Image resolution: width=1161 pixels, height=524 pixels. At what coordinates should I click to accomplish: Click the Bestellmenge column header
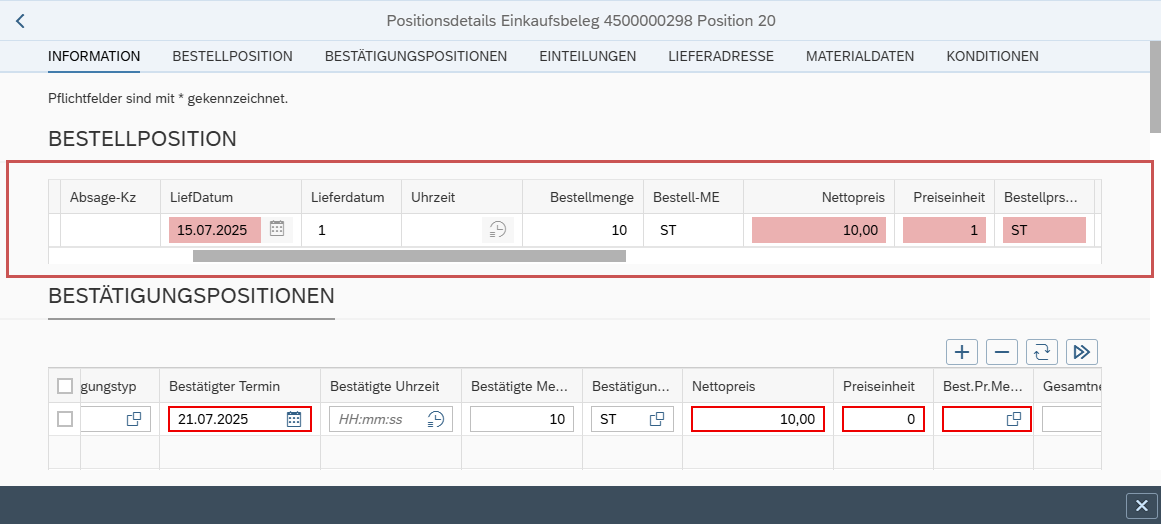pos(583,197)
